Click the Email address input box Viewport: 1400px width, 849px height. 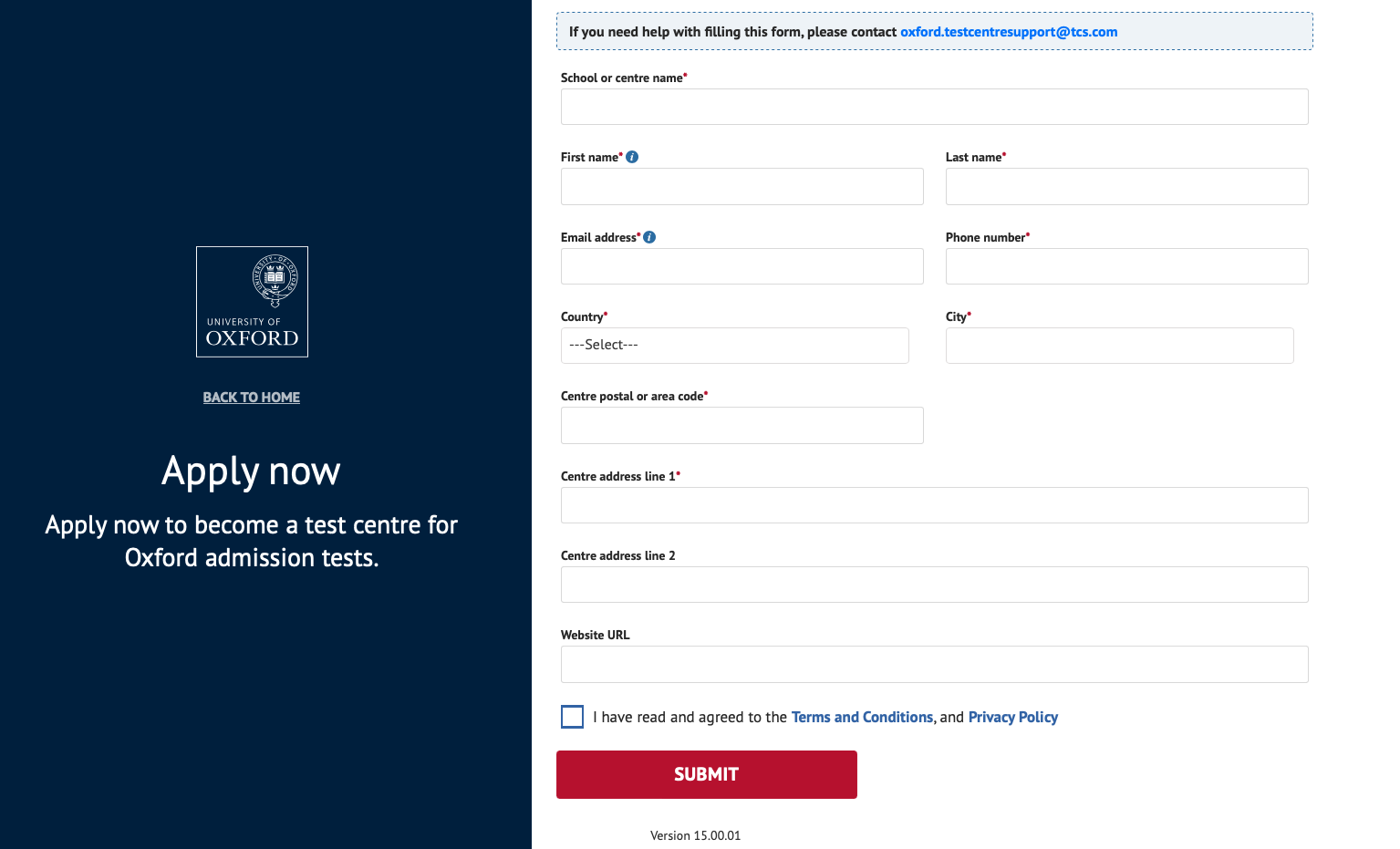[741, 266]
